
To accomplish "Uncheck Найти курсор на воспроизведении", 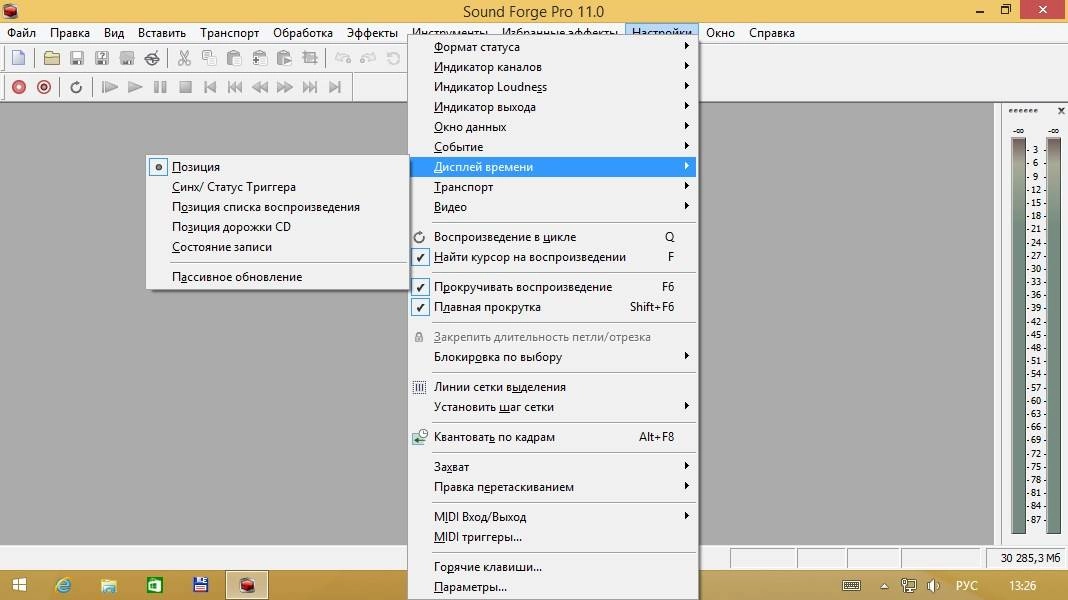I will pyautogui.click(x=553, y=257).
